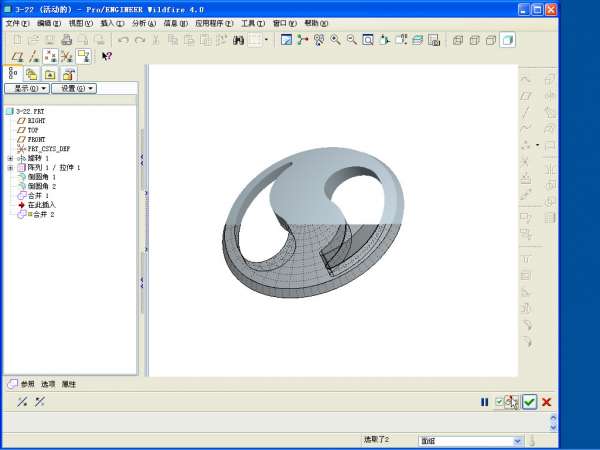The height and width of the screenshot is (450, 600).
Task: Cancel the feature with red X
Action: pyautogui.click(x=547, y=402)
